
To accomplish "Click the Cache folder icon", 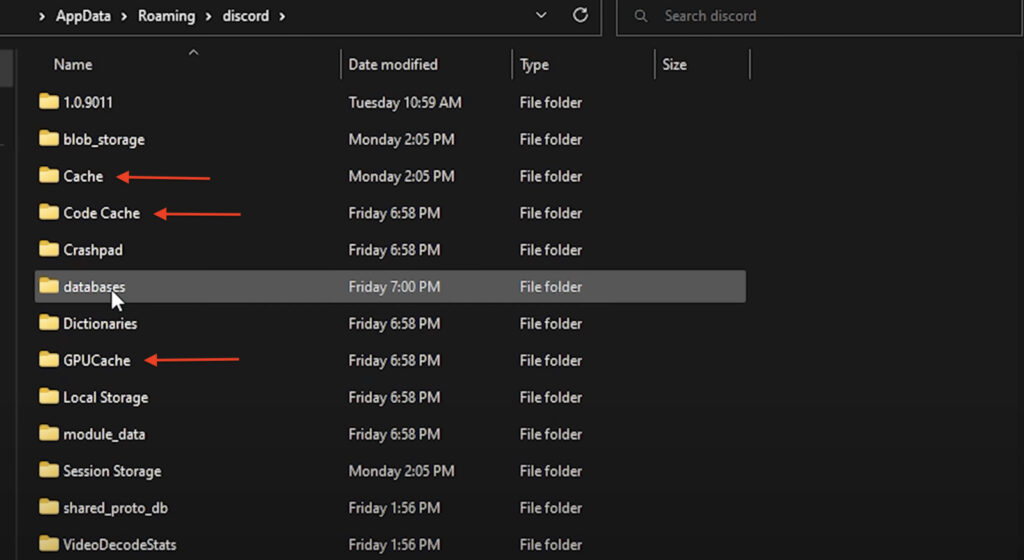I will pos(49,176).
